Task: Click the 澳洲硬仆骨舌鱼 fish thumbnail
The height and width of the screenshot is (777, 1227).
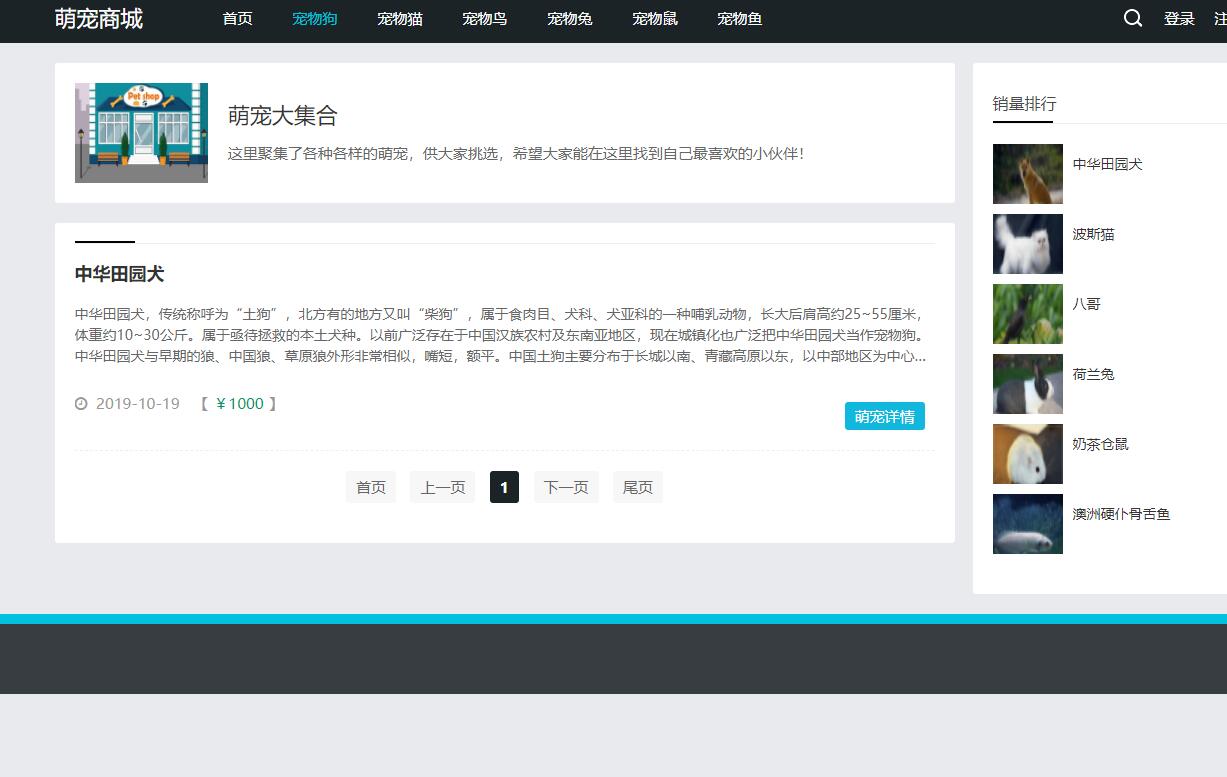Action: tap(1027, 524)
